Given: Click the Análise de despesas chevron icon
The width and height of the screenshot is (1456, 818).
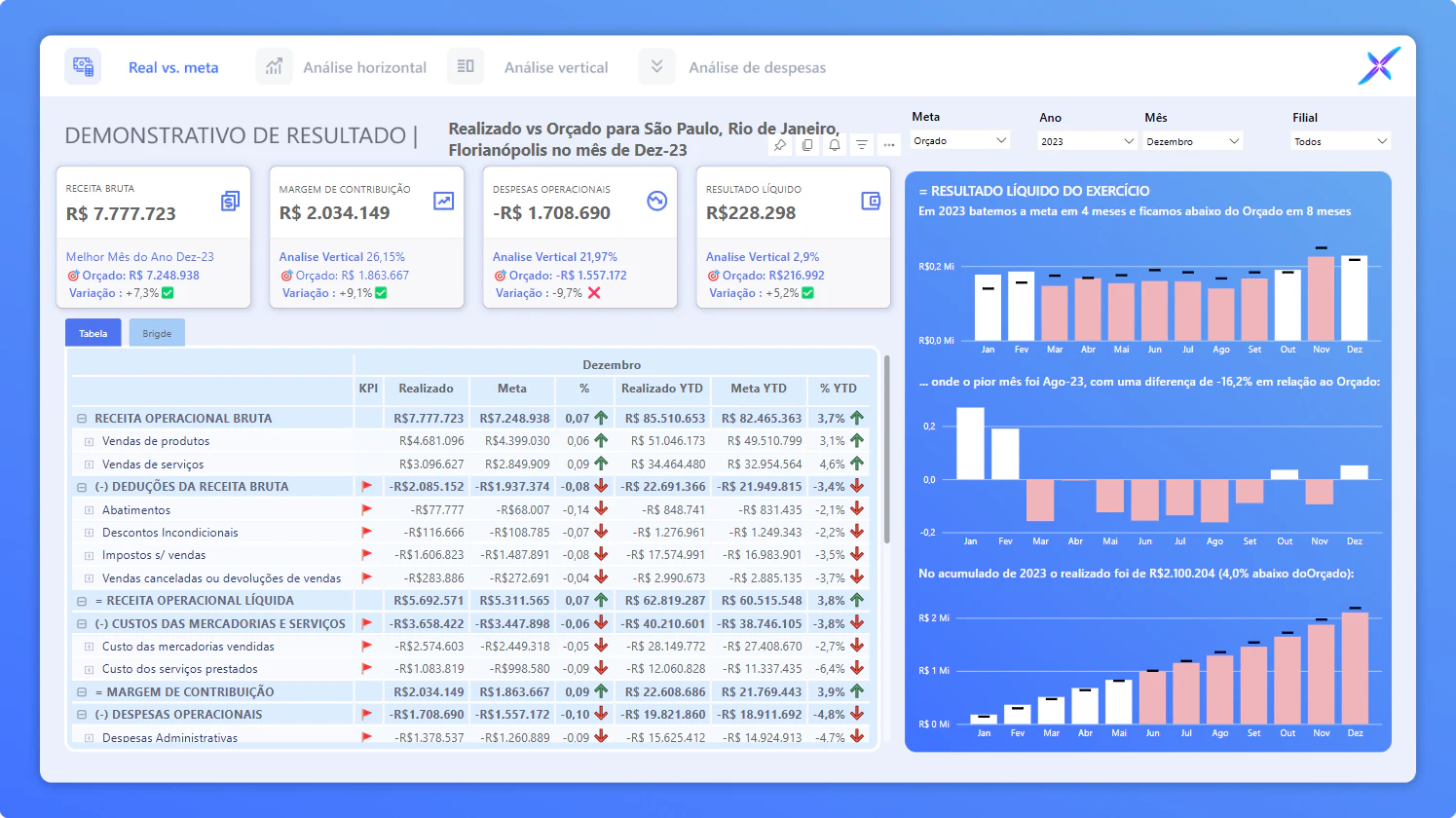Looking at the screenshot, I should pos(656,66).
